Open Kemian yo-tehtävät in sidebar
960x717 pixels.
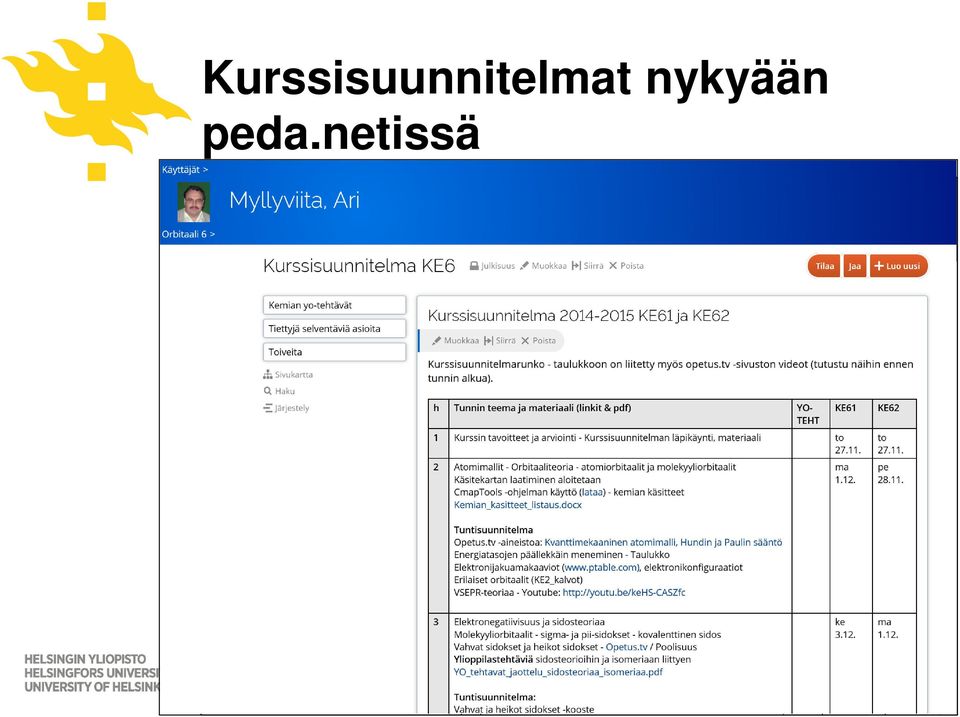point(334,305)
